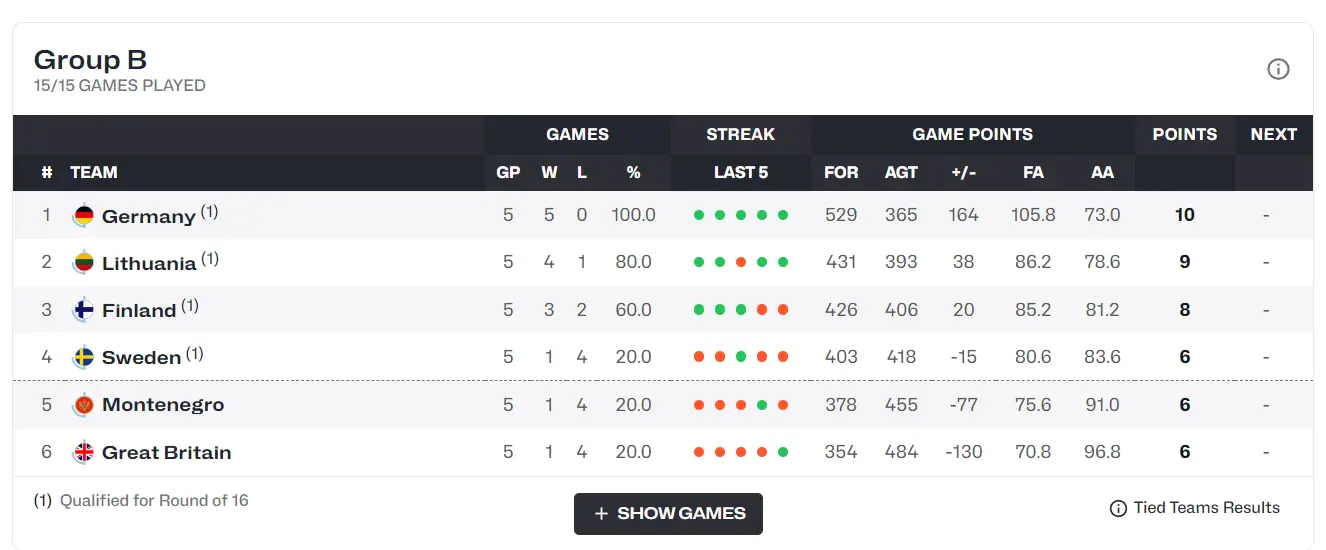Click the Finland flag icon
This screenshot has width=1326, height=550.
(x=84, y=310)
